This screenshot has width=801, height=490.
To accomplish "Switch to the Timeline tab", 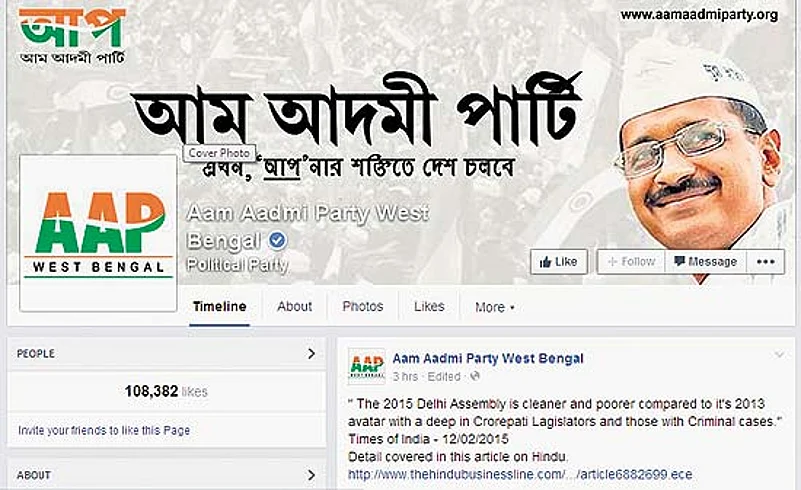I will (x=220, y=307).
